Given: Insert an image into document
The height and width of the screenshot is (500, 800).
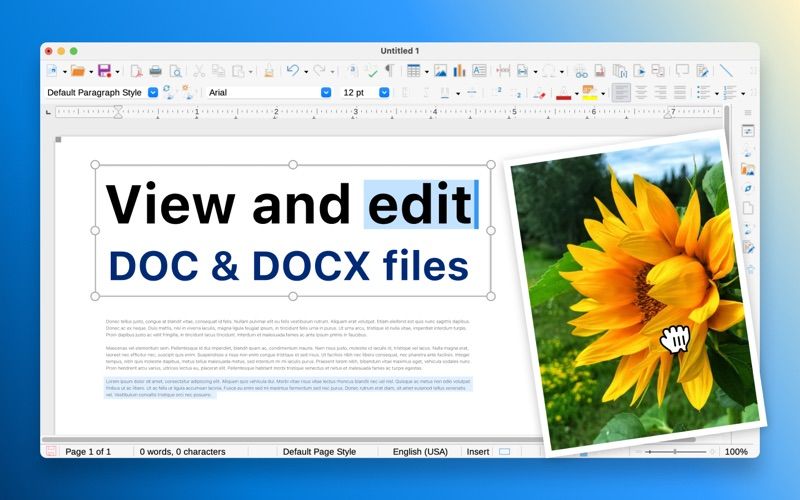Looking at the screenshot, I should pyautogui.click(x=440, y=71).
